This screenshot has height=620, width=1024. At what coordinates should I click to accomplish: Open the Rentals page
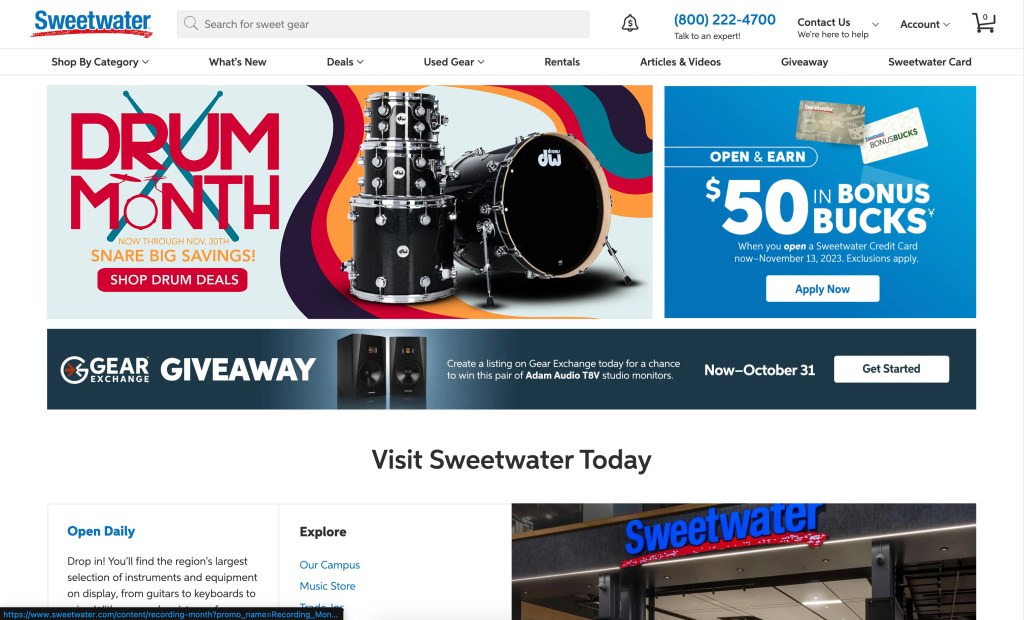pos(562,62)
